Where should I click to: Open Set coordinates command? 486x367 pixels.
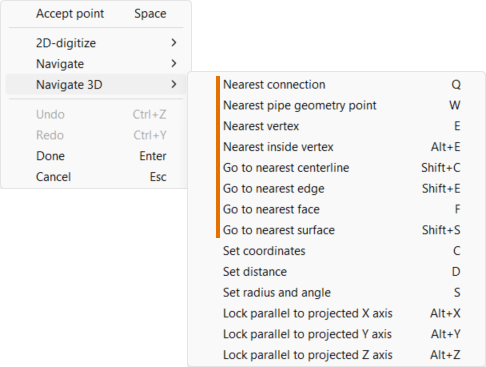pos(337,251)
